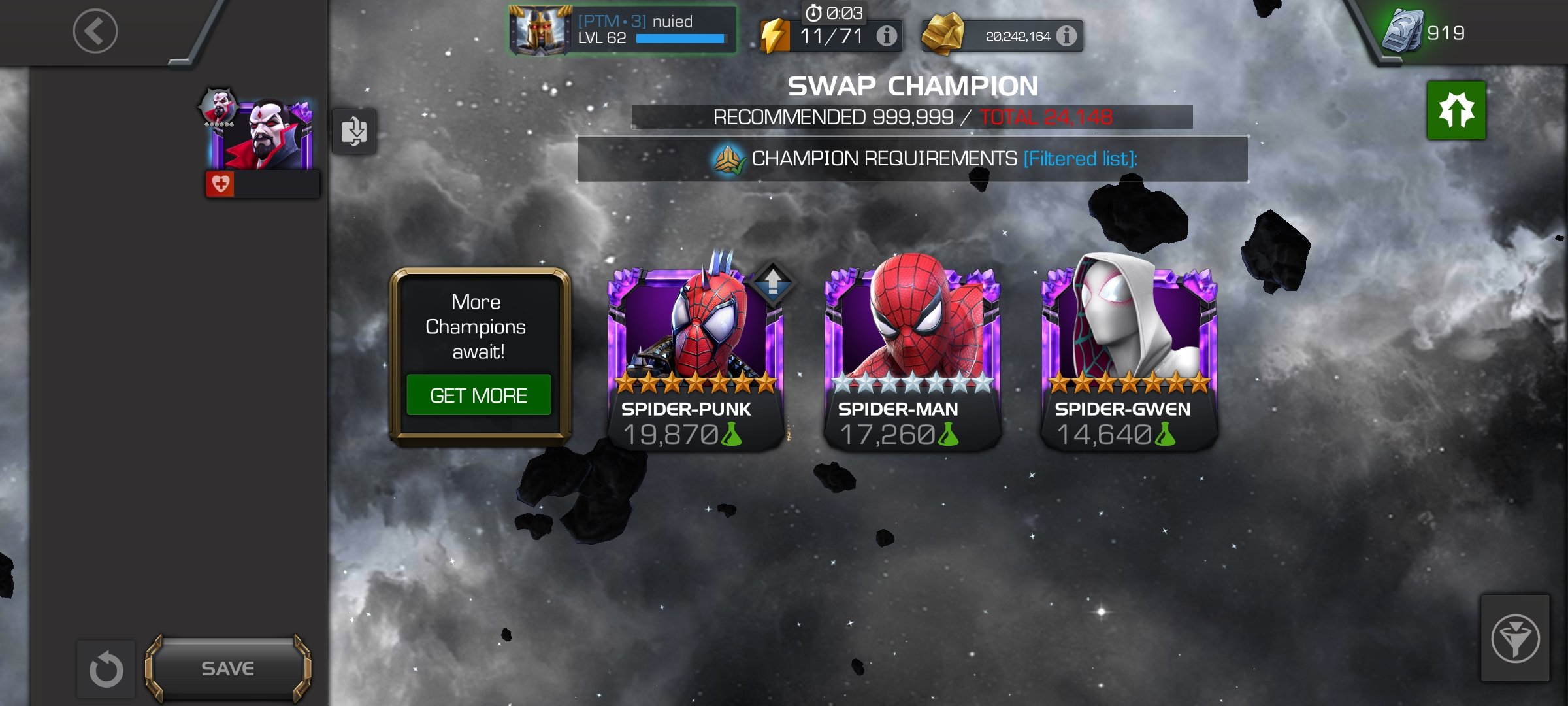Click the GET MORE button

pyautogui.click(x=478, y=395)
